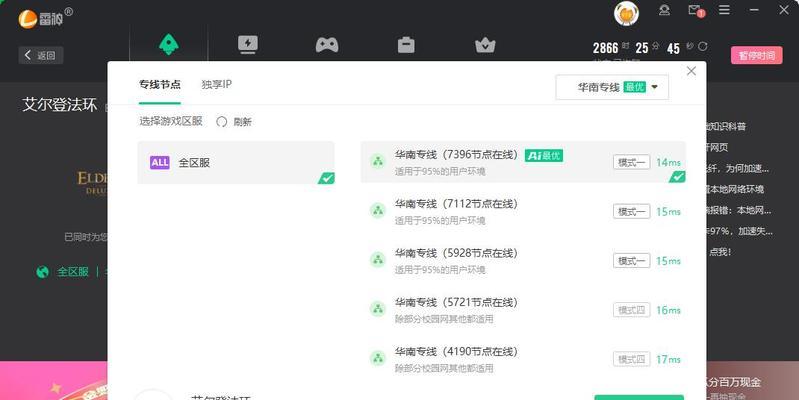Select node 华南专线（5928节点在线）
Image resolution: width=799 pixels, height=400 pixels.
click(x=523, y=260)
